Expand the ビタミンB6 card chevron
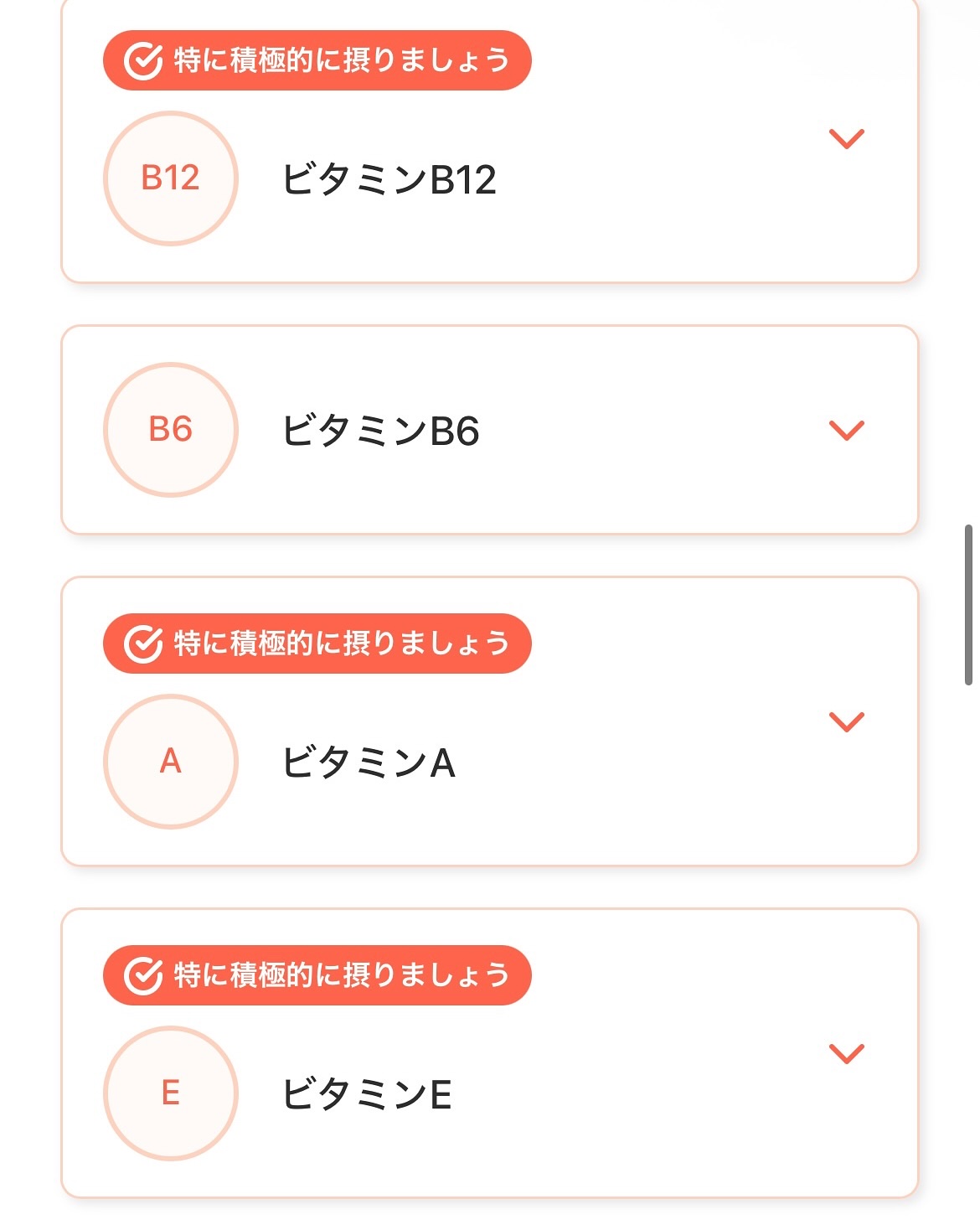The width and height of the screenshot is (980, 1225). click(846, 430)
